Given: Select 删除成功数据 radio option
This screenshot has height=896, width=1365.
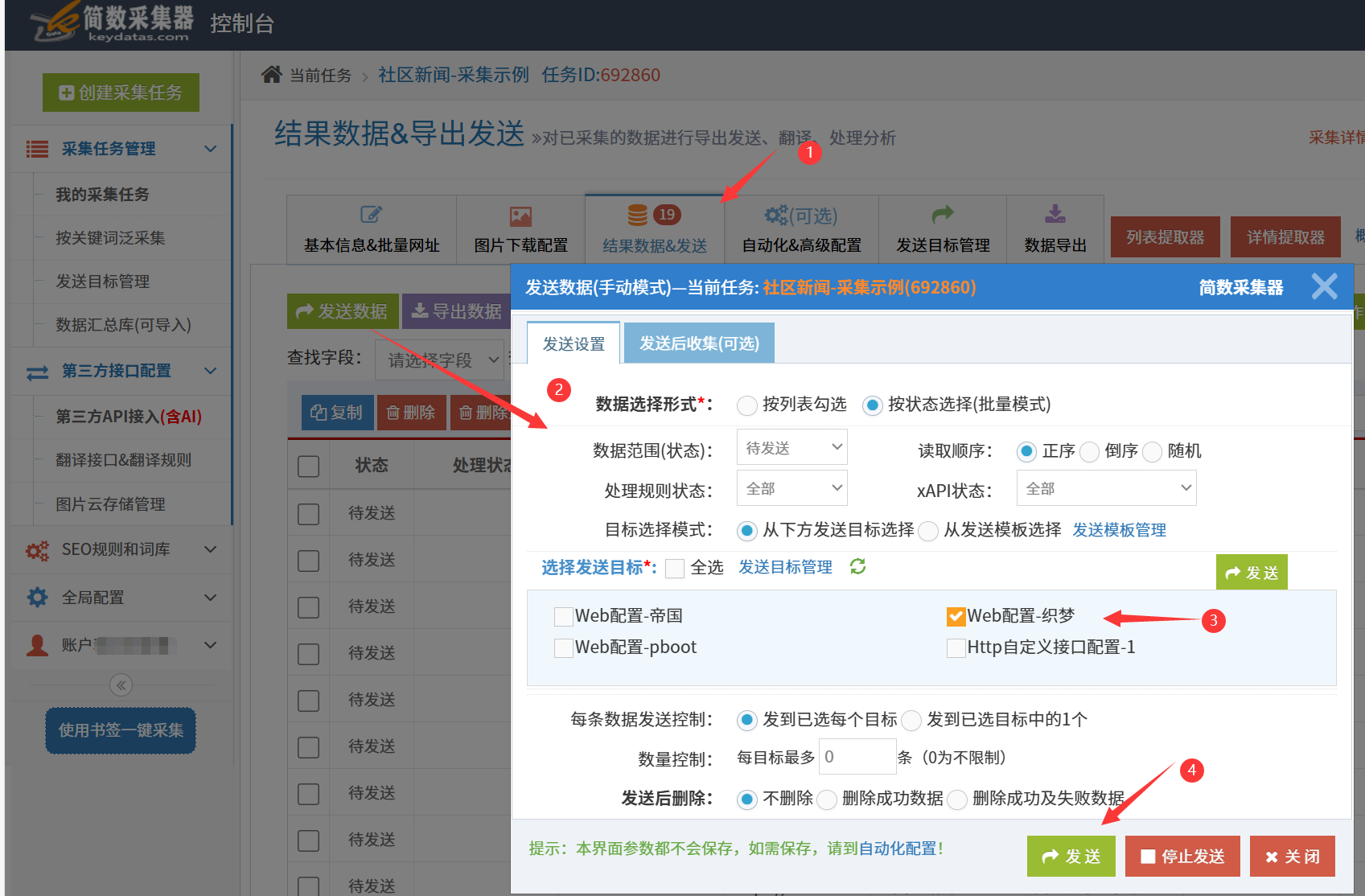Looking at the screenshot, I should pyautogui.click(x=827, y=799).
